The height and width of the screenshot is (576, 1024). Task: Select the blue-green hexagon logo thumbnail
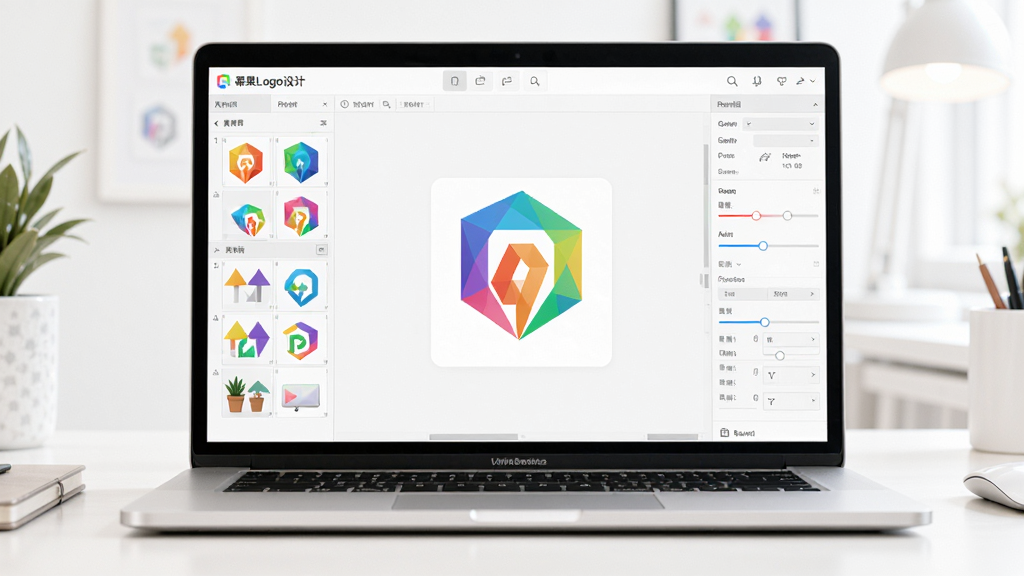tap(301, 162)
